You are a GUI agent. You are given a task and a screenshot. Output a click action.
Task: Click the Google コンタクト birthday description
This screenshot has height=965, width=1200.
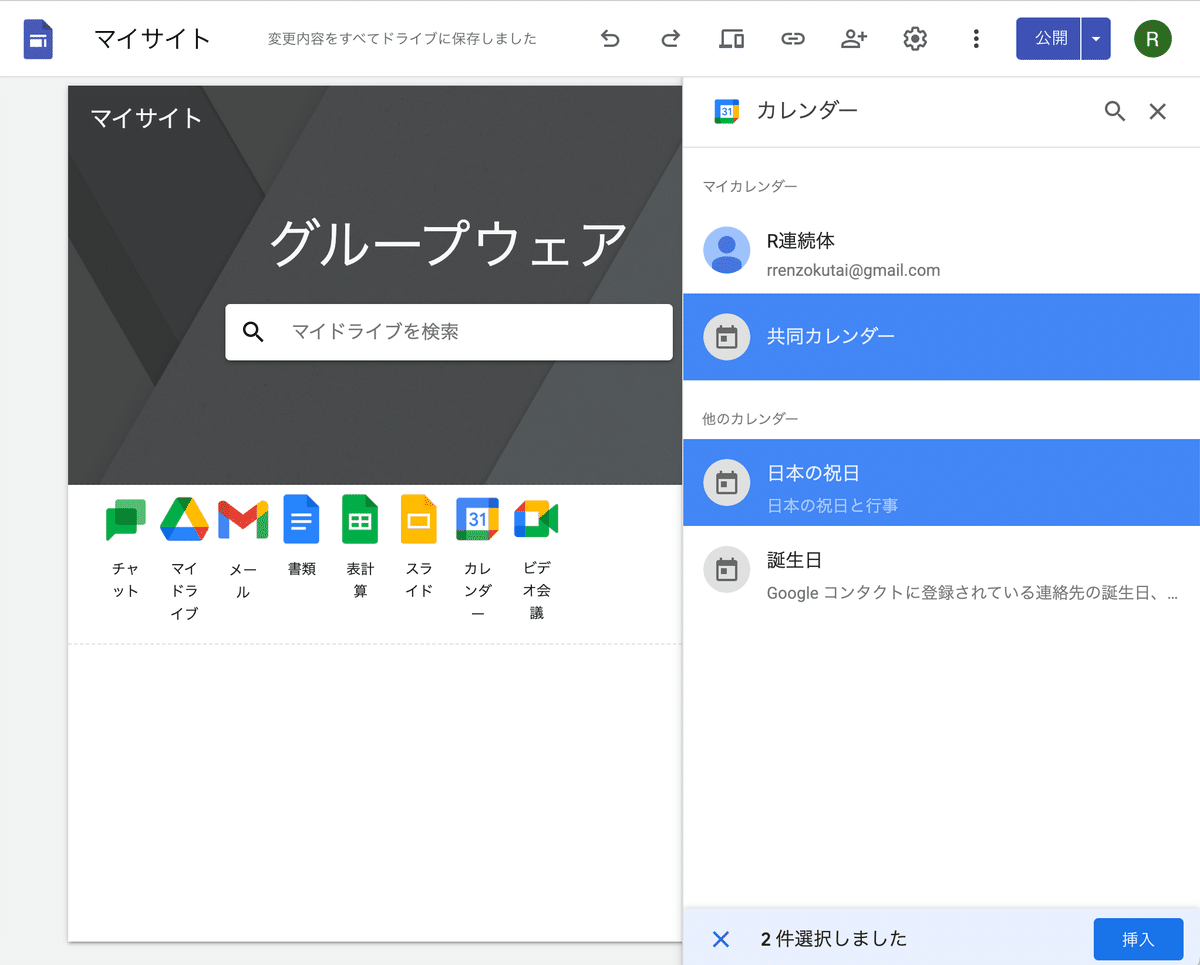[972, 593]
